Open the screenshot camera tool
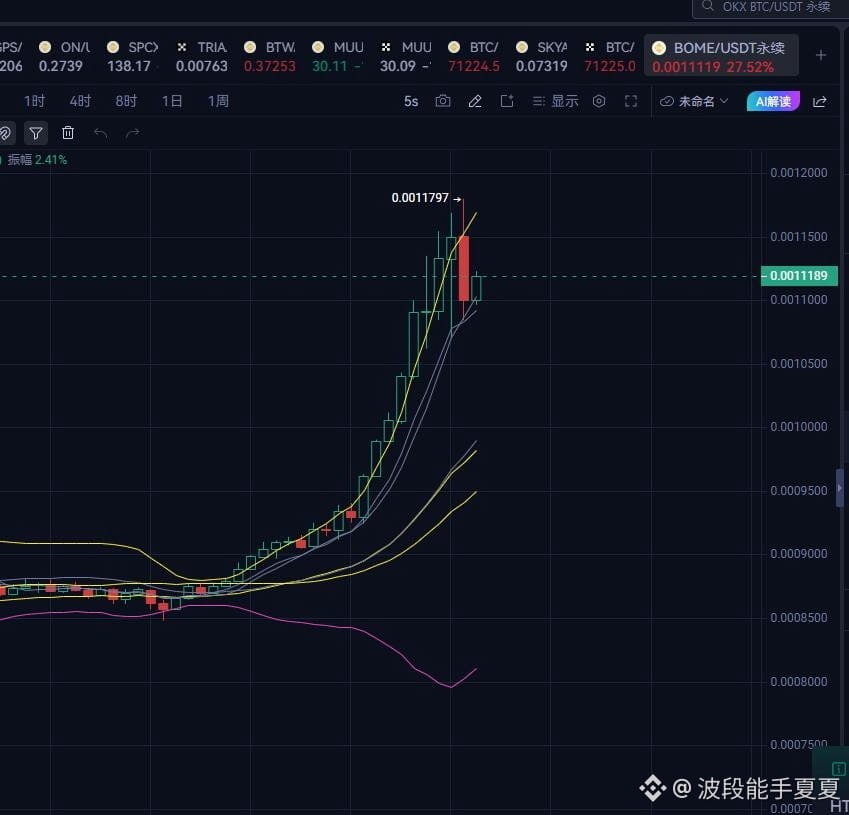Screen dimensions: 849x815 [x=443, y=101]
